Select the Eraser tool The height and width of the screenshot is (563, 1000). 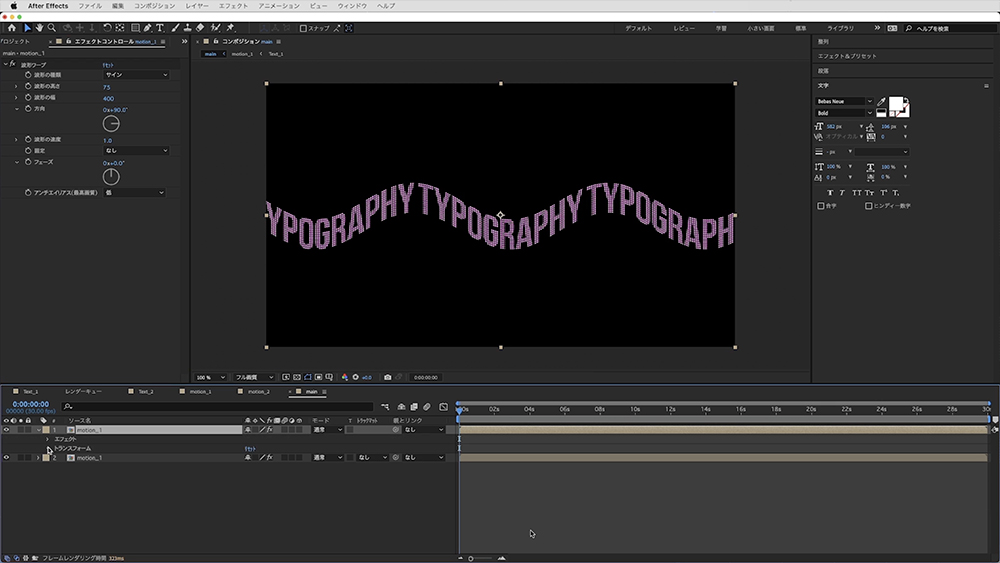tap(200, 28)
